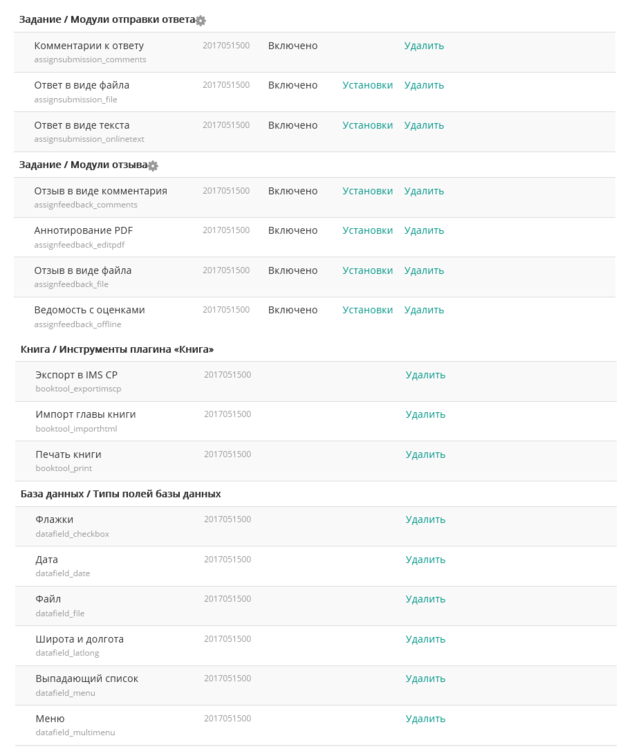The width and height of the screenshot is (632, 747).
Task: Delete the datafield_multimenu plugin
Action: point(425,719)
